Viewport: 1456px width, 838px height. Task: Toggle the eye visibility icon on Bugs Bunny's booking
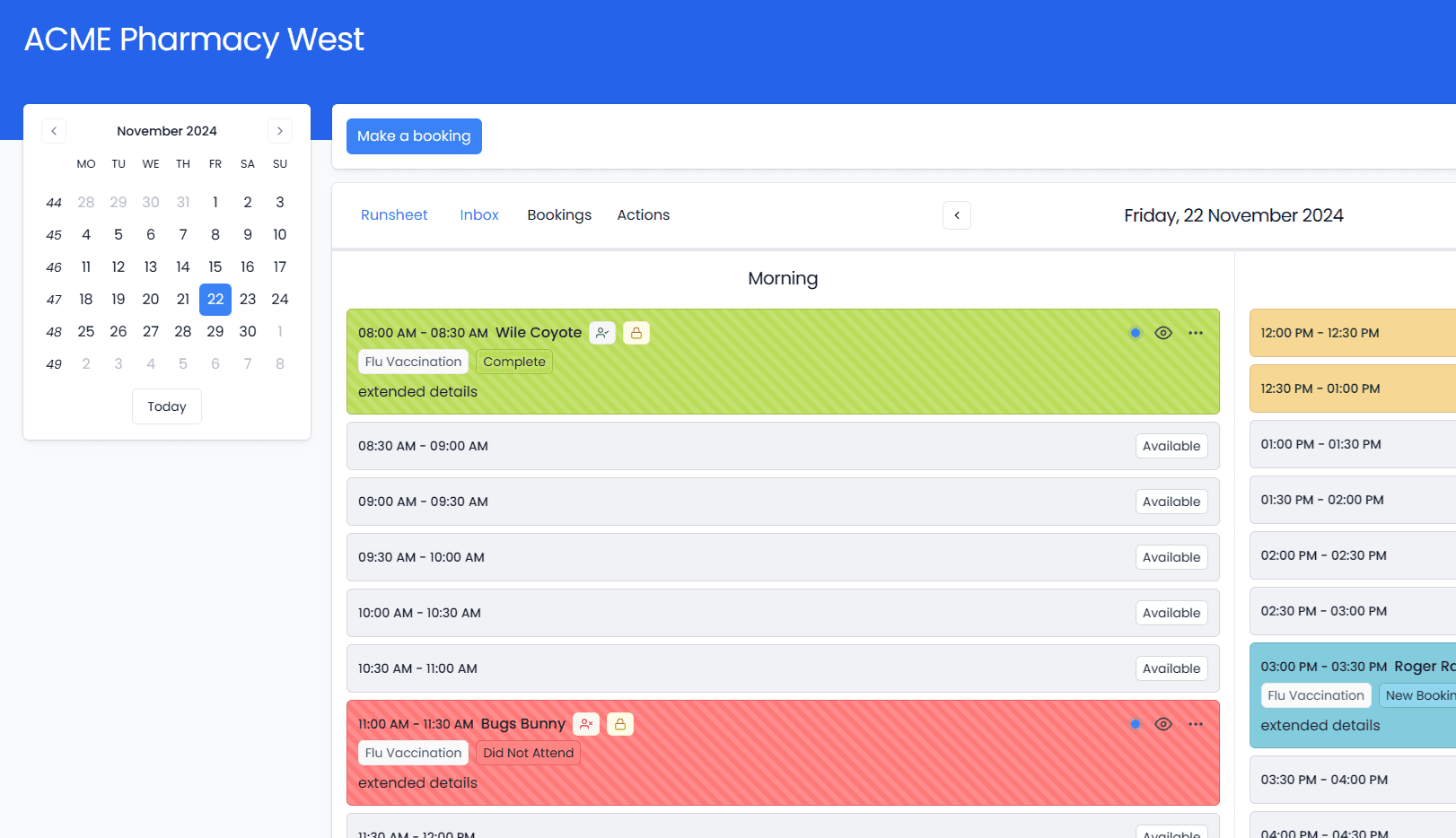[1163, 724]
